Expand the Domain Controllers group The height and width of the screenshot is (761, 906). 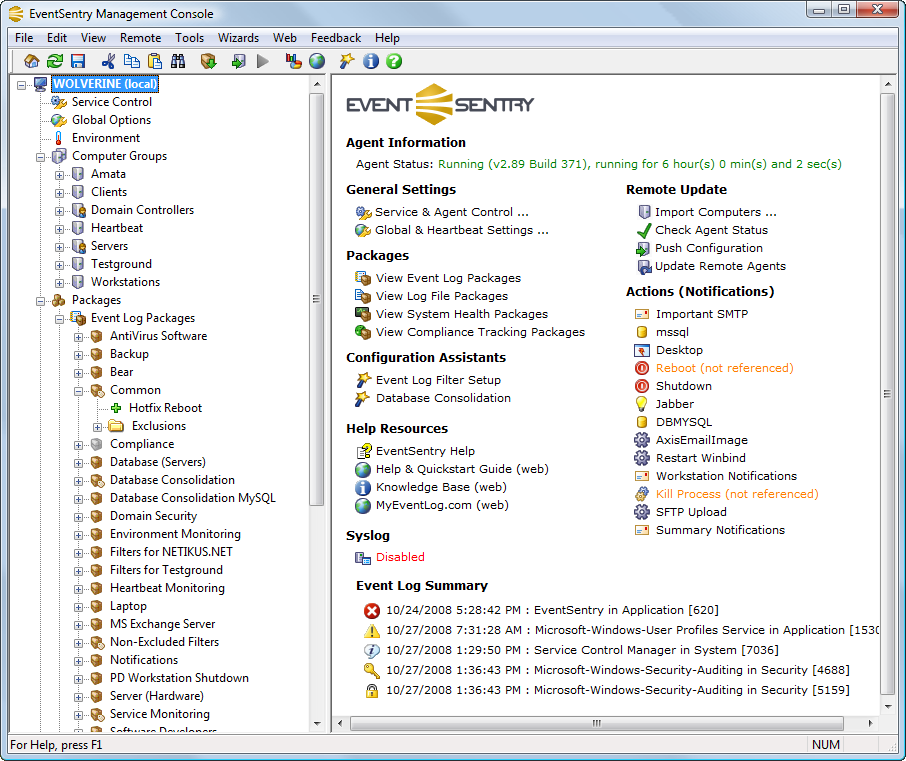pyautogui.click(x=59, y=211)
